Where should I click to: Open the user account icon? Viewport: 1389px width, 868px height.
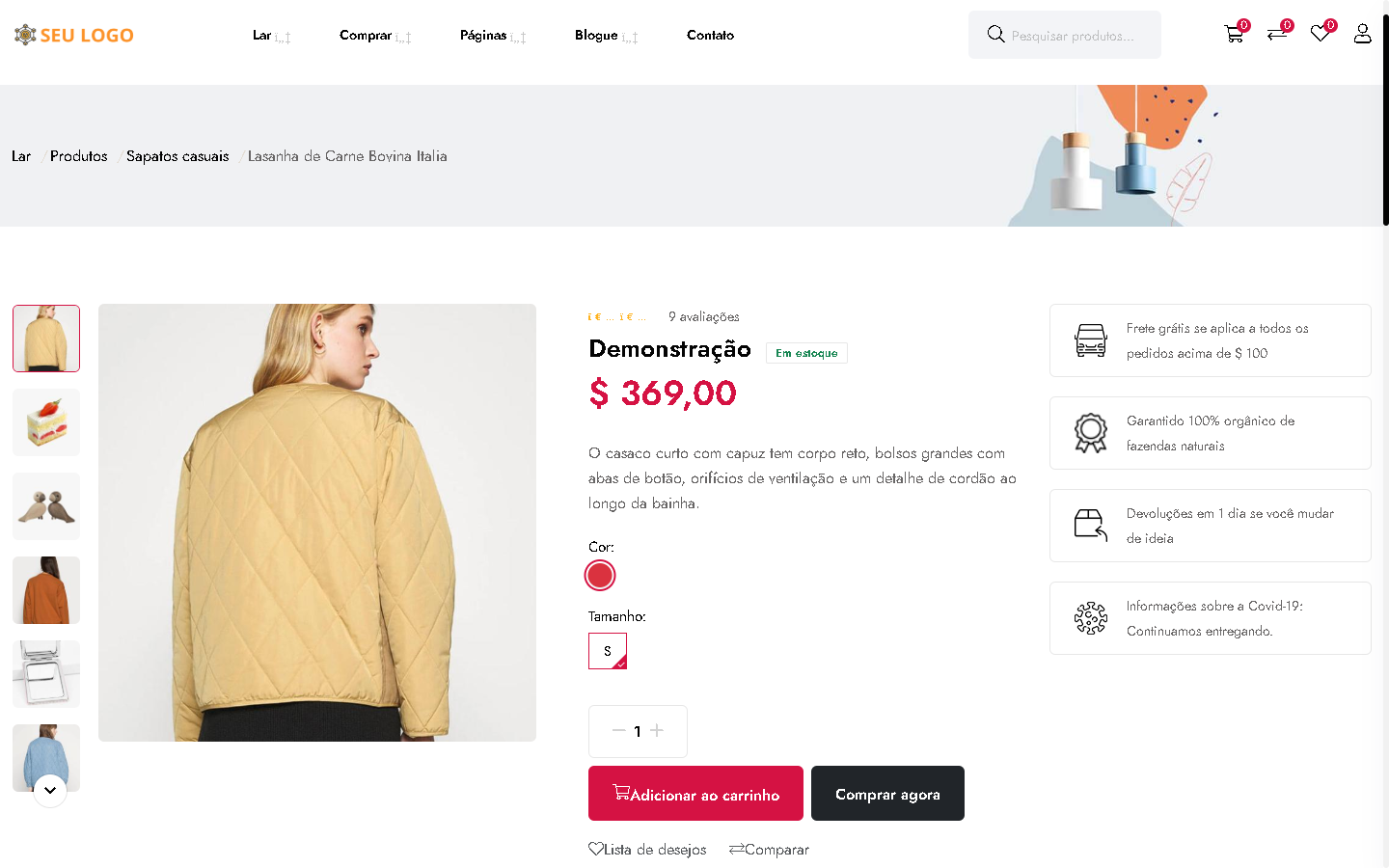tap(1362, 35)
